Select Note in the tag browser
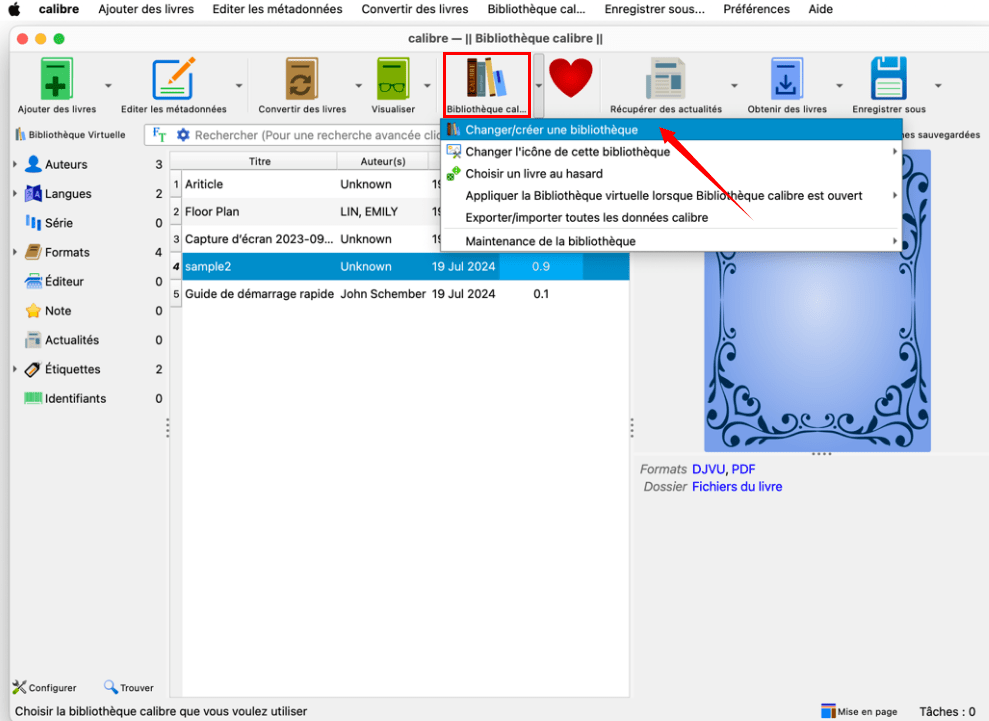 coord(57,310)
